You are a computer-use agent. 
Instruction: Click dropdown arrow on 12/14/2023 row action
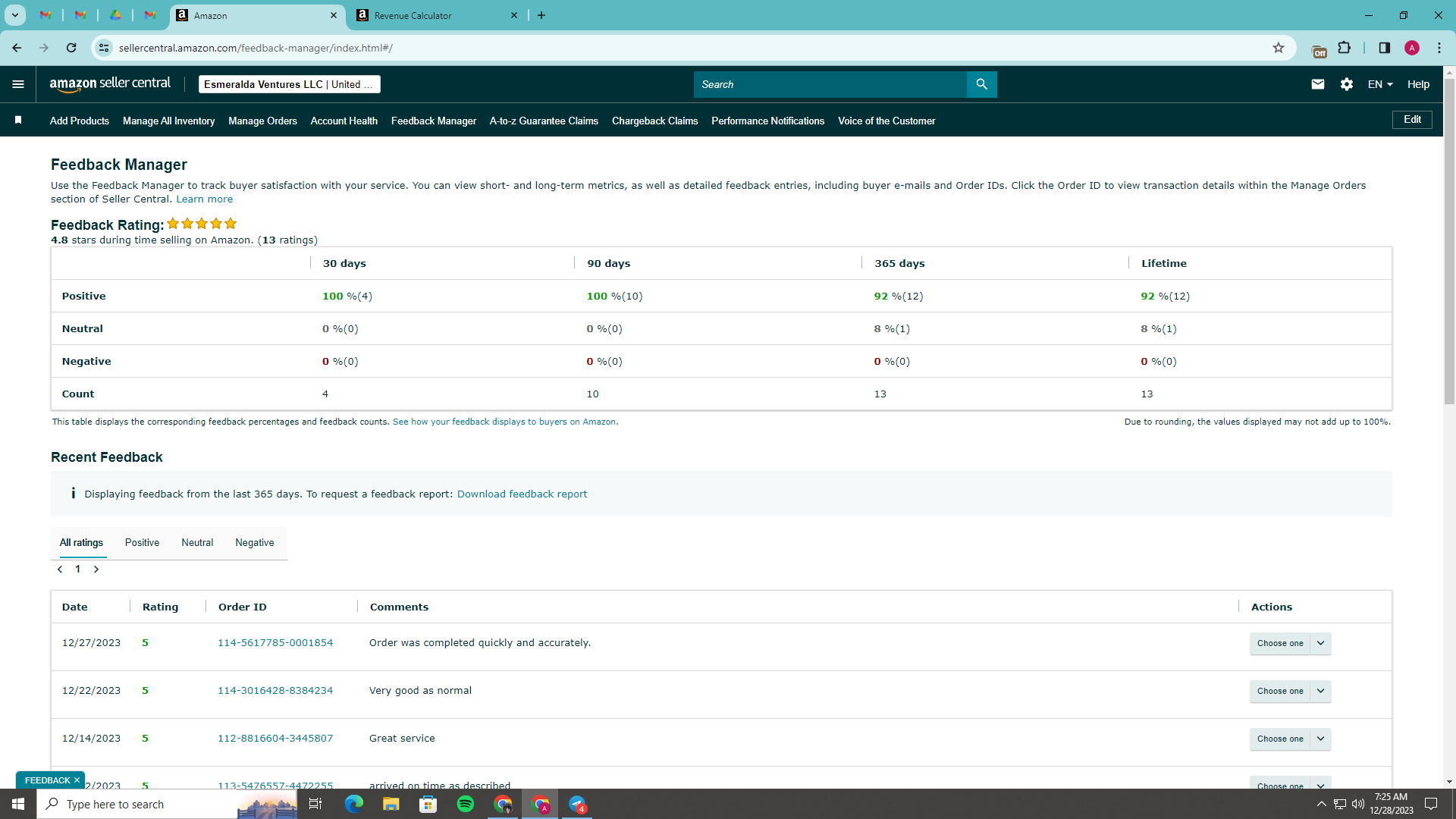pyautogui.click(x=1321, y=739)
